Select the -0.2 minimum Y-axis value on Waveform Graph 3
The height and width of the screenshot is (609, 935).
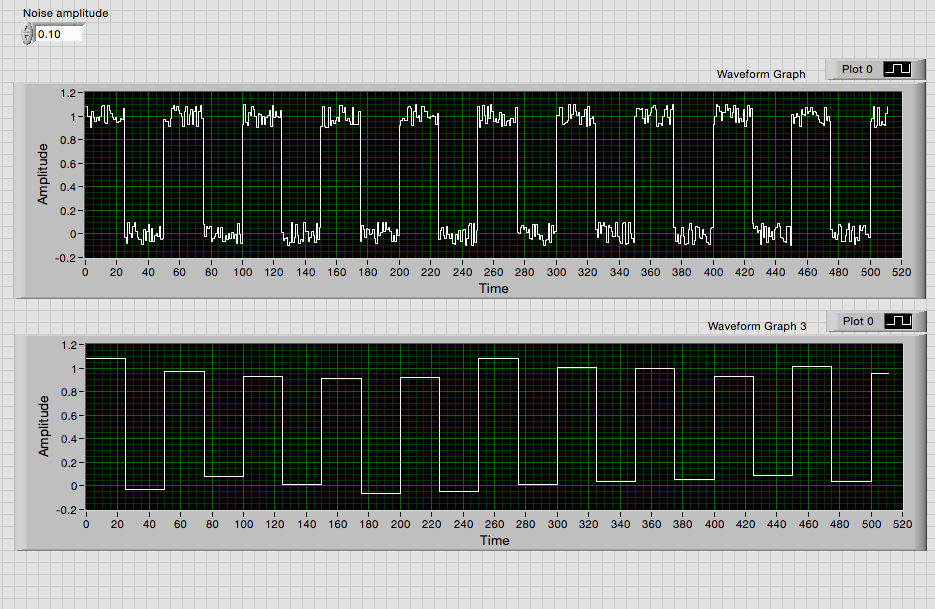tap(67, 510)
